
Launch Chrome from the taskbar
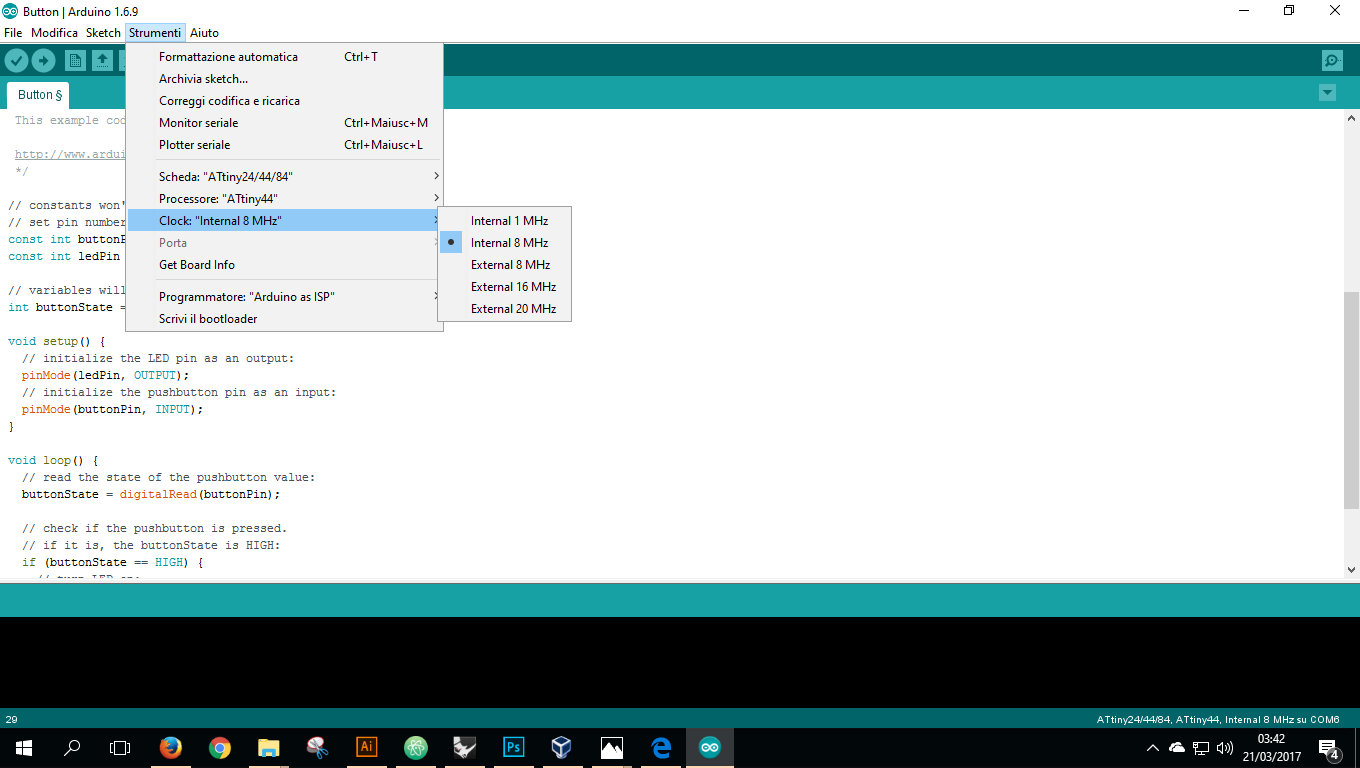pos(220,747)
